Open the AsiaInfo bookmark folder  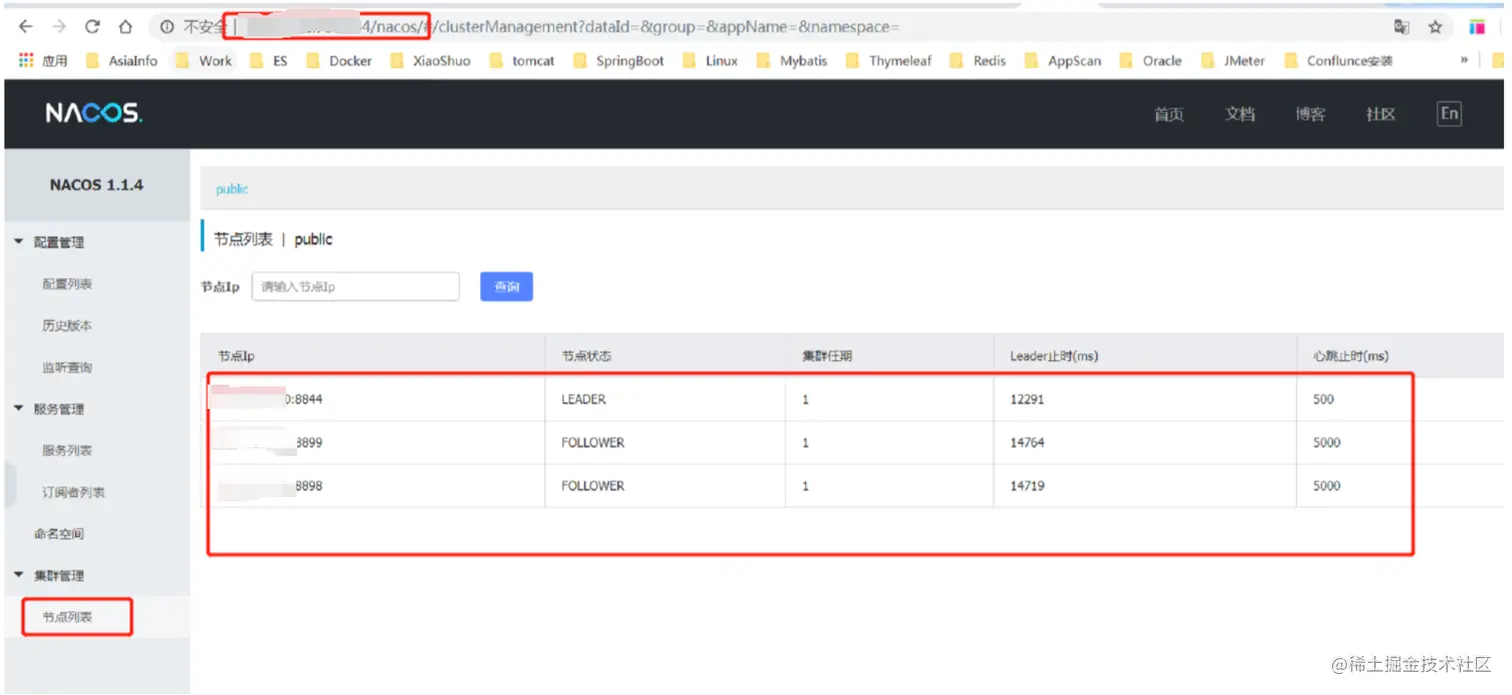123,60
